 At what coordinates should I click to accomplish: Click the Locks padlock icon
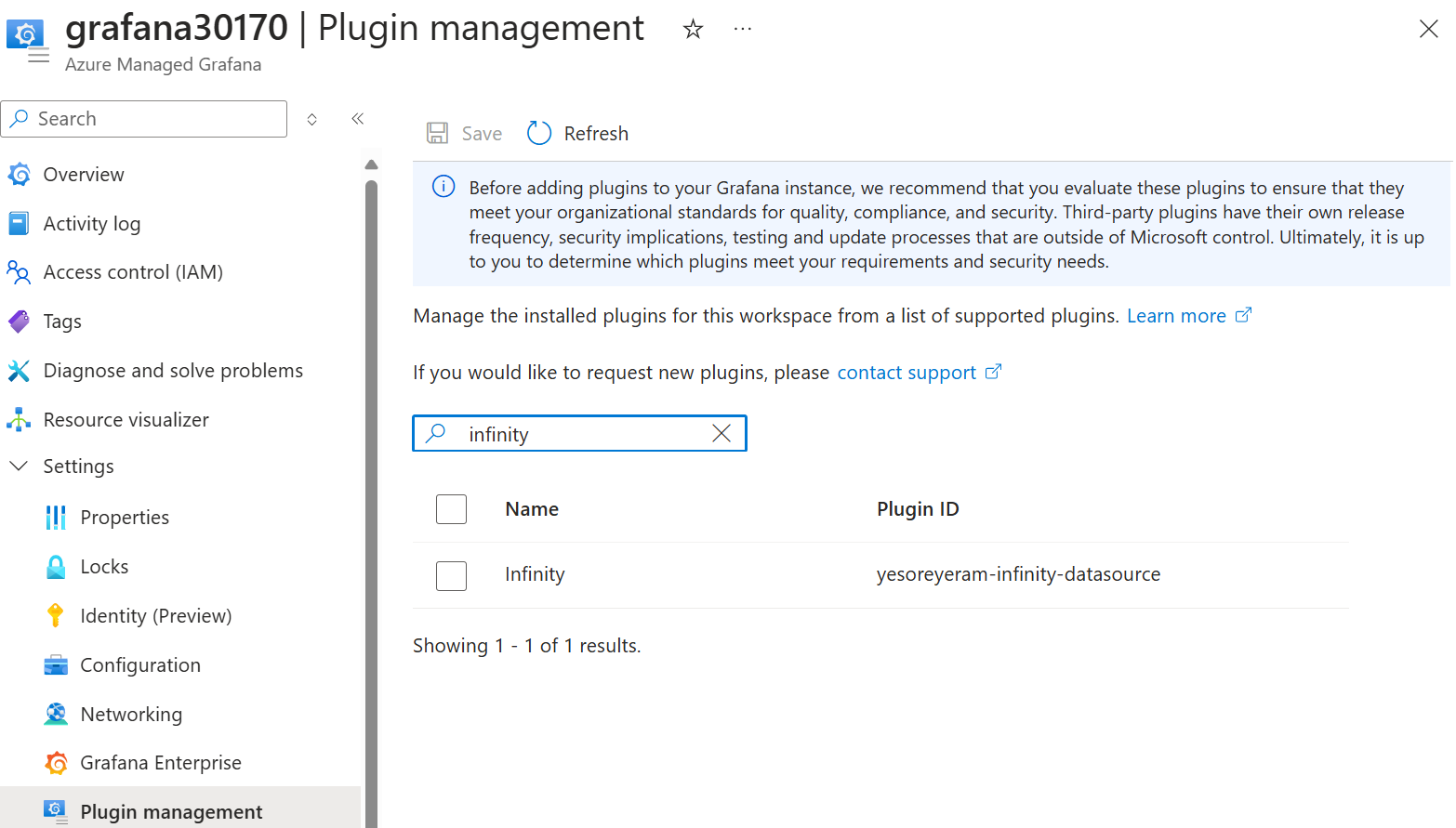(56, 567)
